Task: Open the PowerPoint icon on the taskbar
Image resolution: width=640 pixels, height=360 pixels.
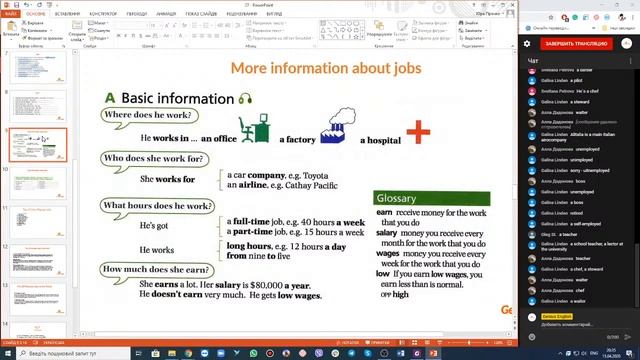Action: pos(433,353)
